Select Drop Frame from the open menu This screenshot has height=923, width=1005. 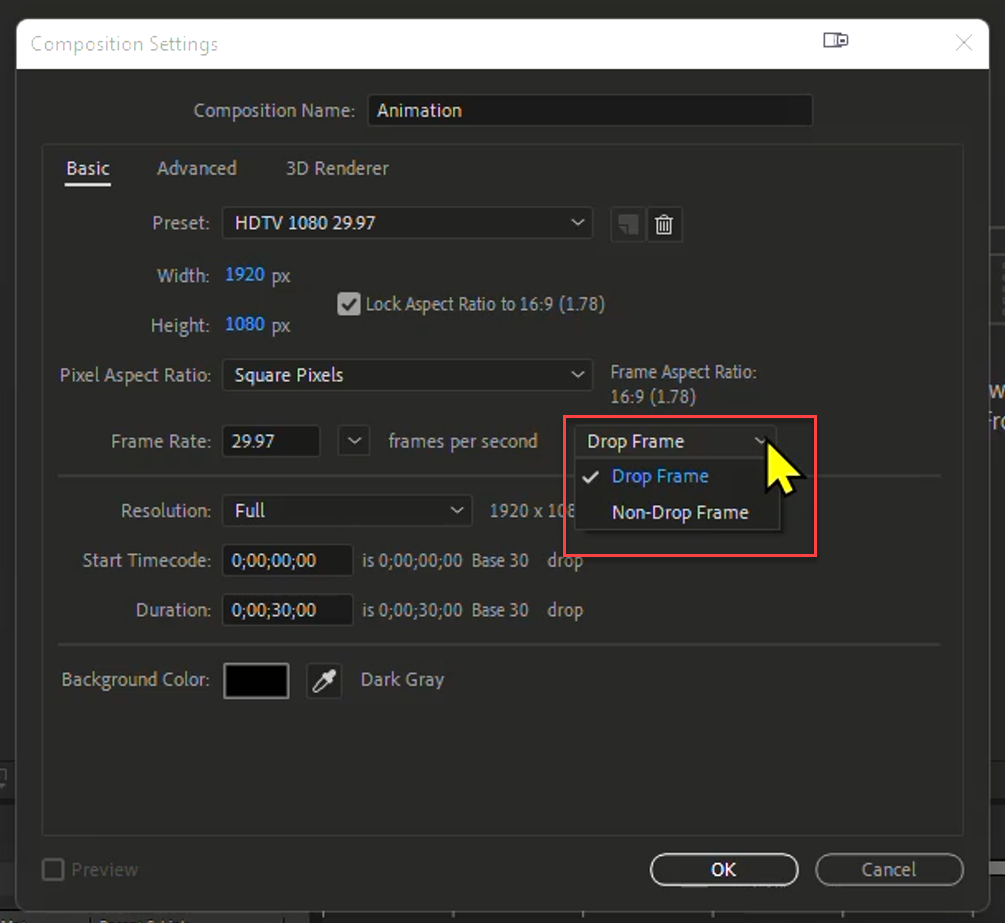click(x=659, y=477)
